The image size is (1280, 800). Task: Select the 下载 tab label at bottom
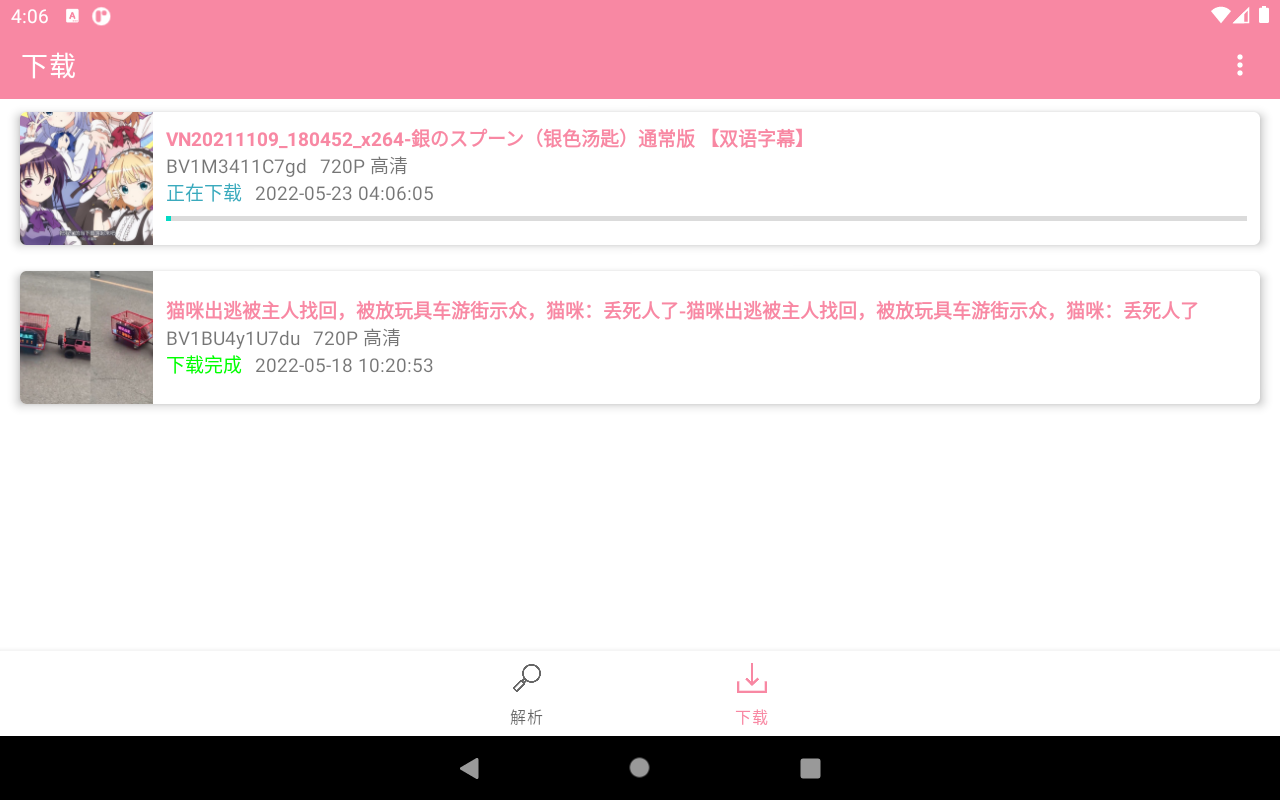tap(752, 717)
